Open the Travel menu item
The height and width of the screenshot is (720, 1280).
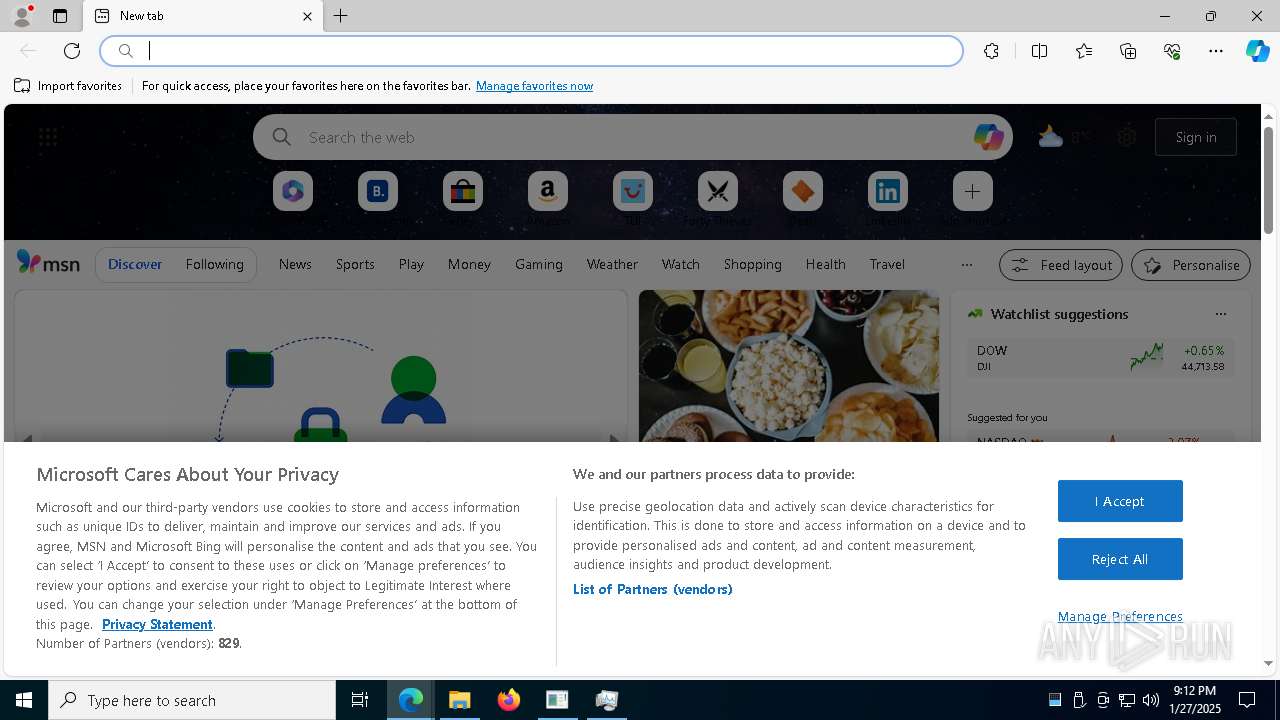pyautogui.click(x=887, y=264)
